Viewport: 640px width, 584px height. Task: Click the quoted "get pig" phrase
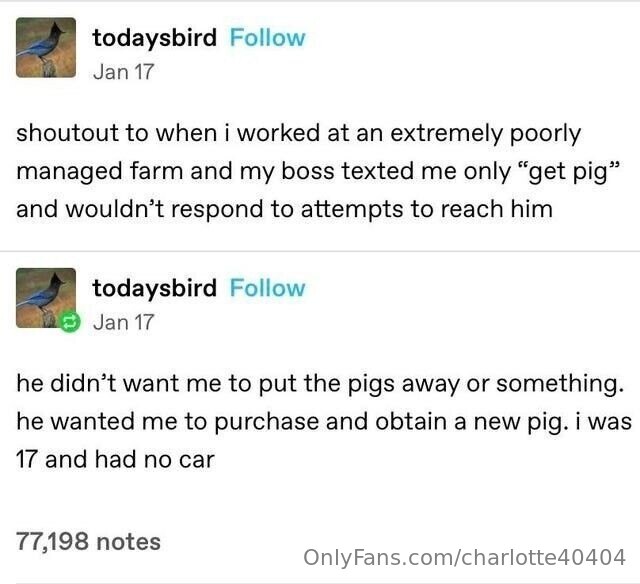569,171
